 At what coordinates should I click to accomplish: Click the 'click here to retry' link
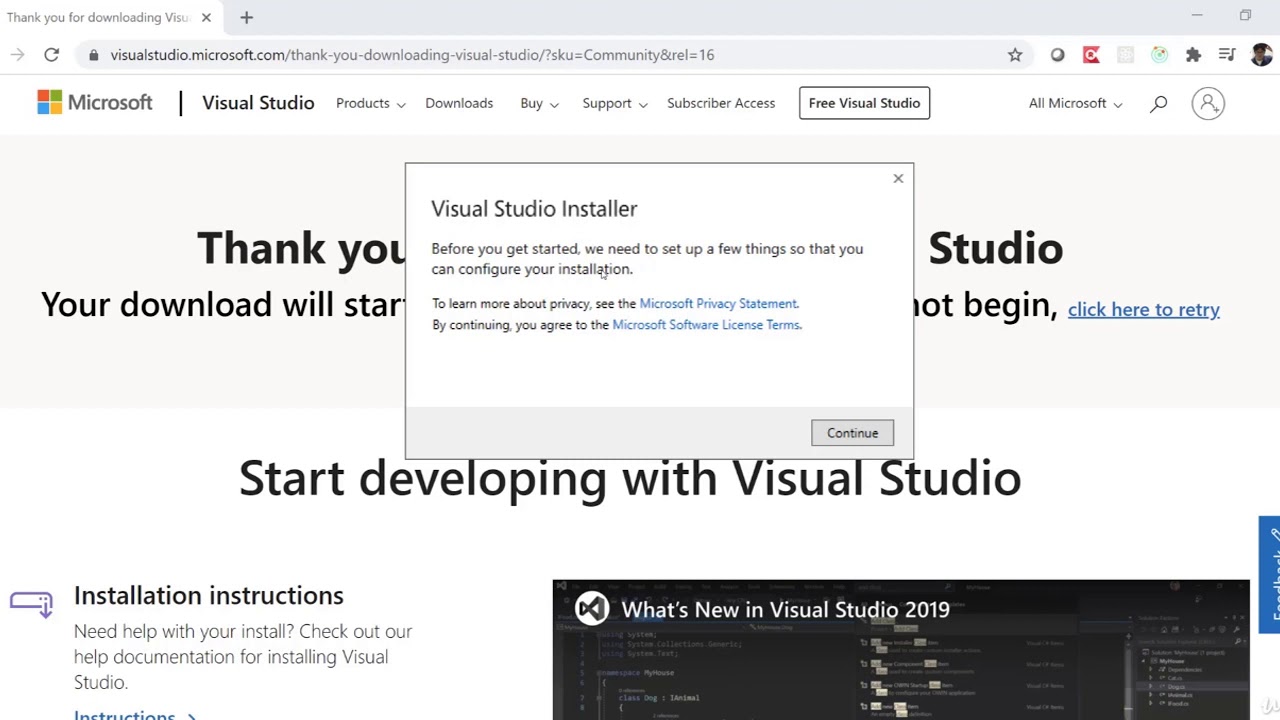click(1143, 309)
